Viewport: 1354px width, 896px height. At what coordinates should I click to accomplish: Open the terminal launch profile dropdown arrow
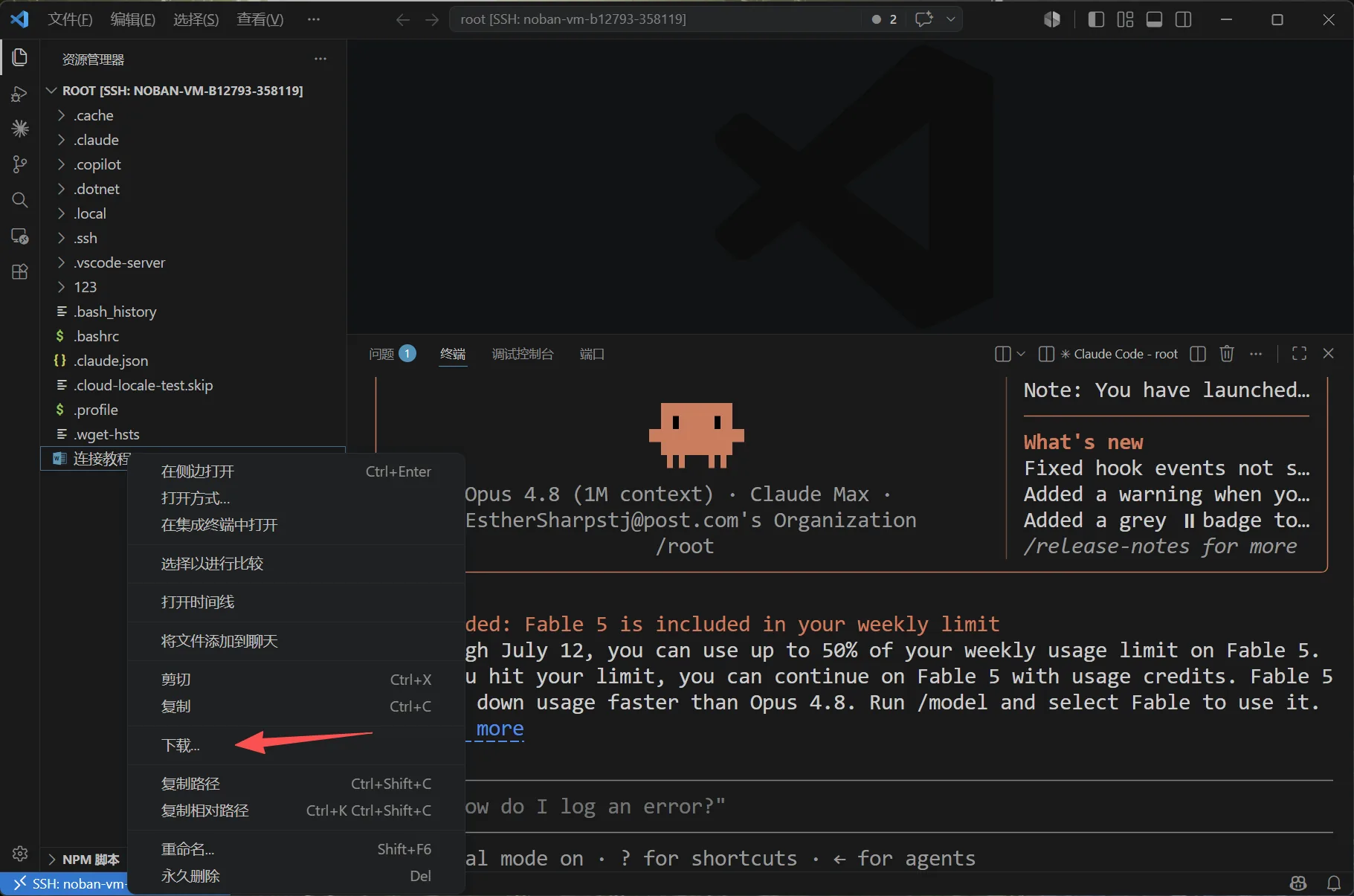[x=1021, y=354]
